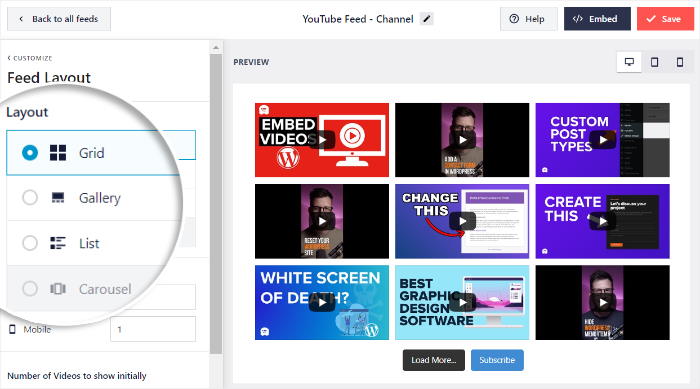
Task: Switch preview to desktop view icon
Action: click(x=629, y=62)
